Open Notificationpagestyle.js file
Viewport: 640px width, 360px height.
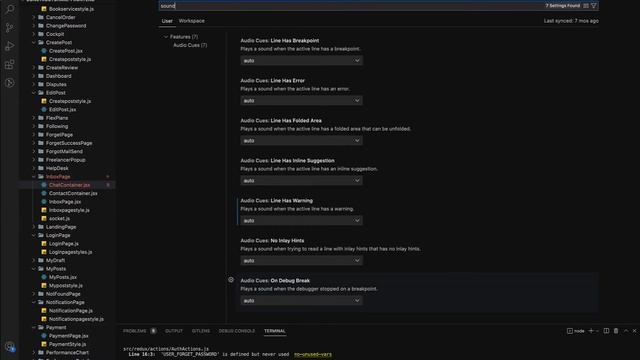(76, 319)
